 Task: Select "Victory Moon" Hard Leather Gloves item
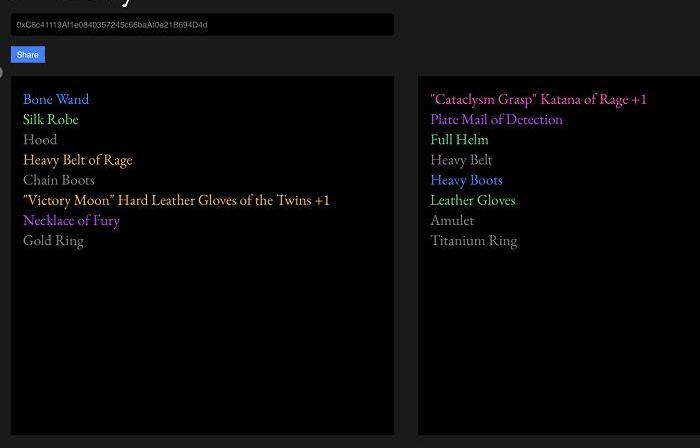(x=176, y=200)
